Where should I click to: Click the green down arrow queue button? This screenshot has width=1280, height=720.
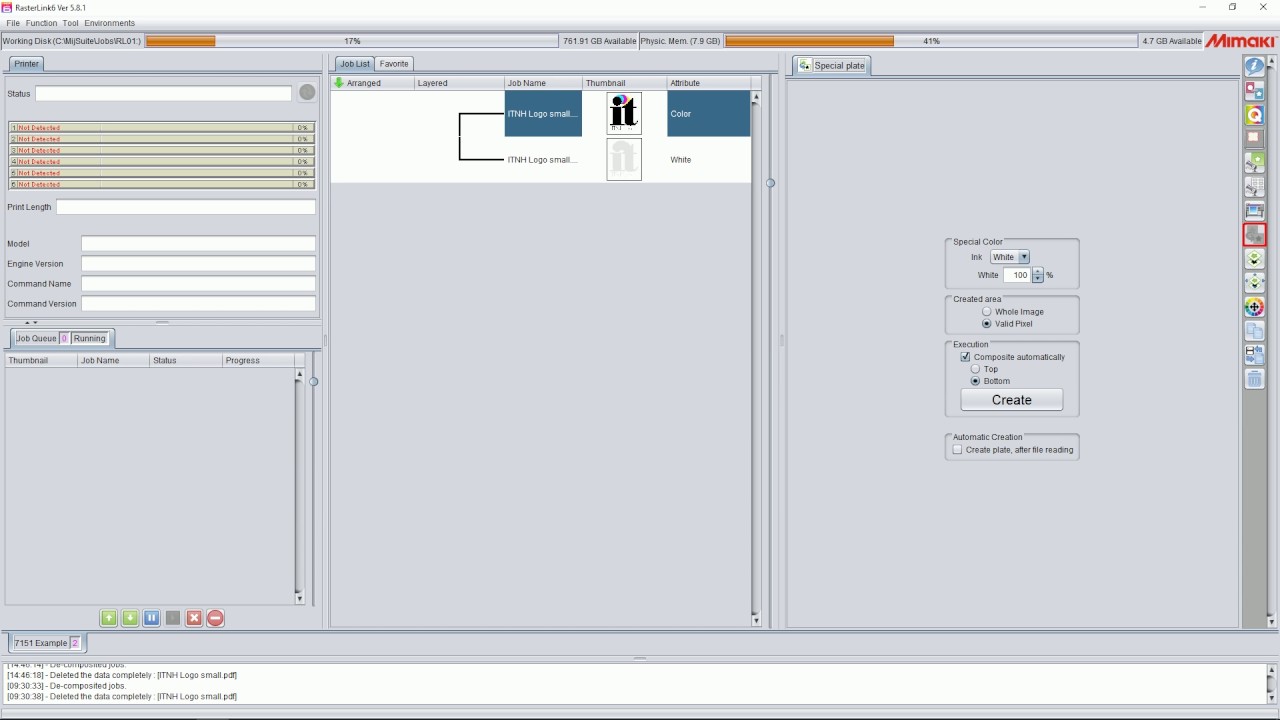pos(130,618)
